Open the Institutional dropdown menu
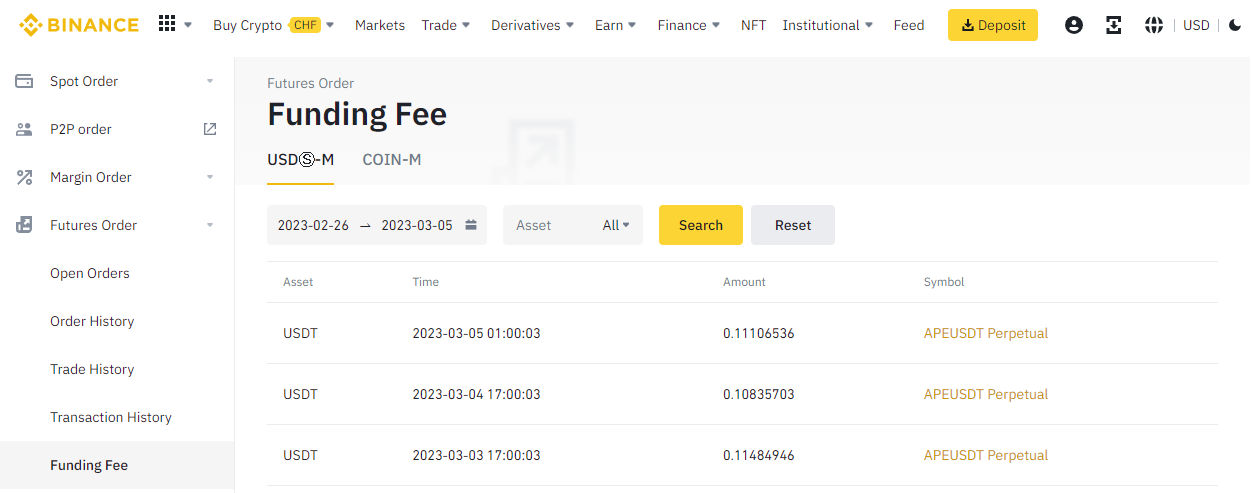 point(828,25)
